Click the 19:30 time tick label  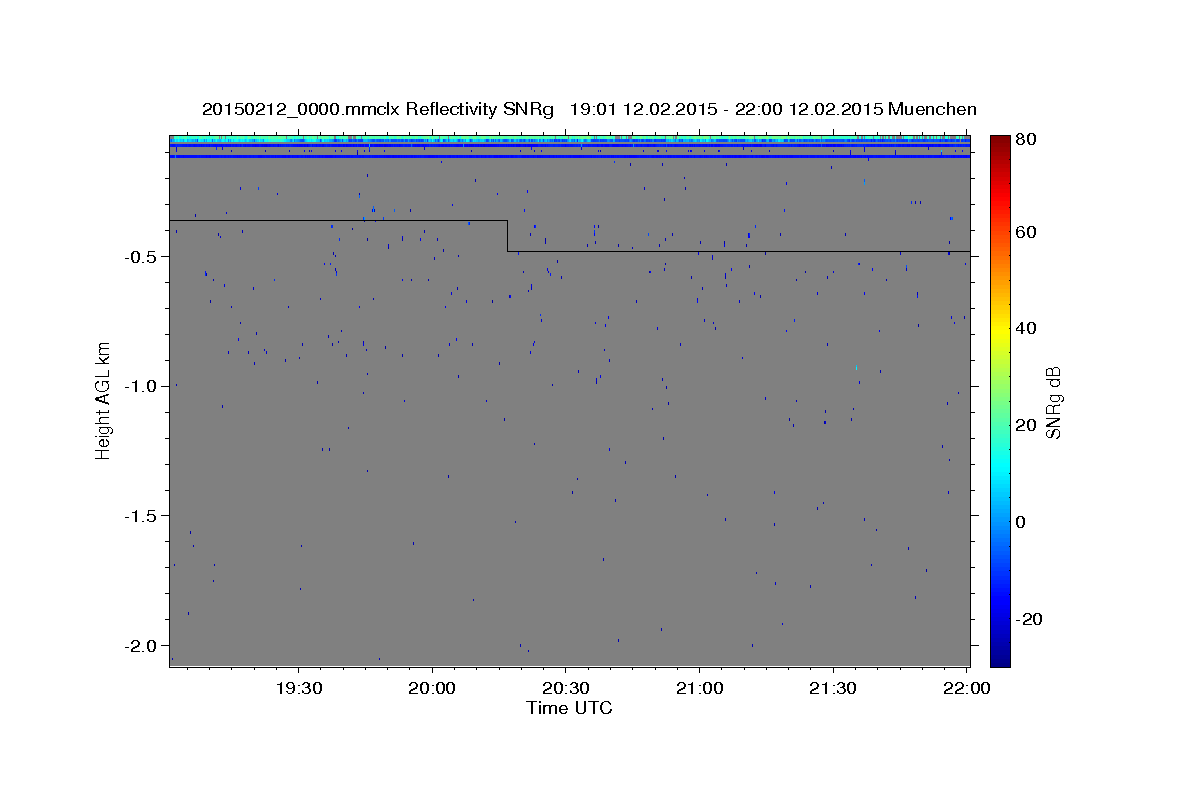299,689
